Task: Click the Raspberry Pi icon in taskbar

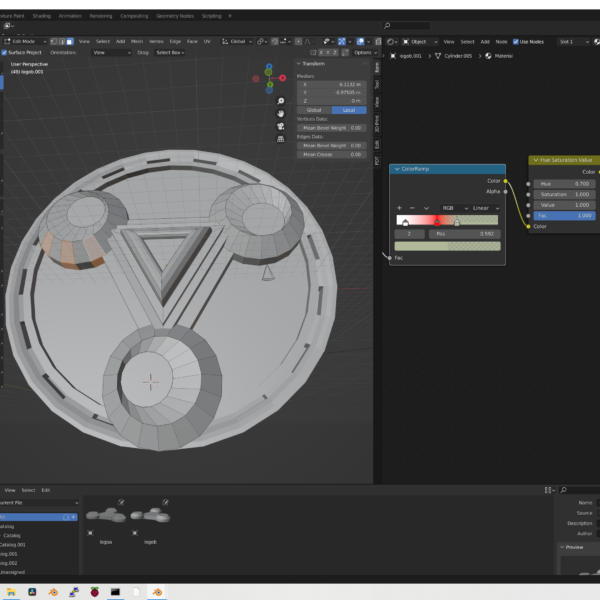Action: tap(94, 592)
